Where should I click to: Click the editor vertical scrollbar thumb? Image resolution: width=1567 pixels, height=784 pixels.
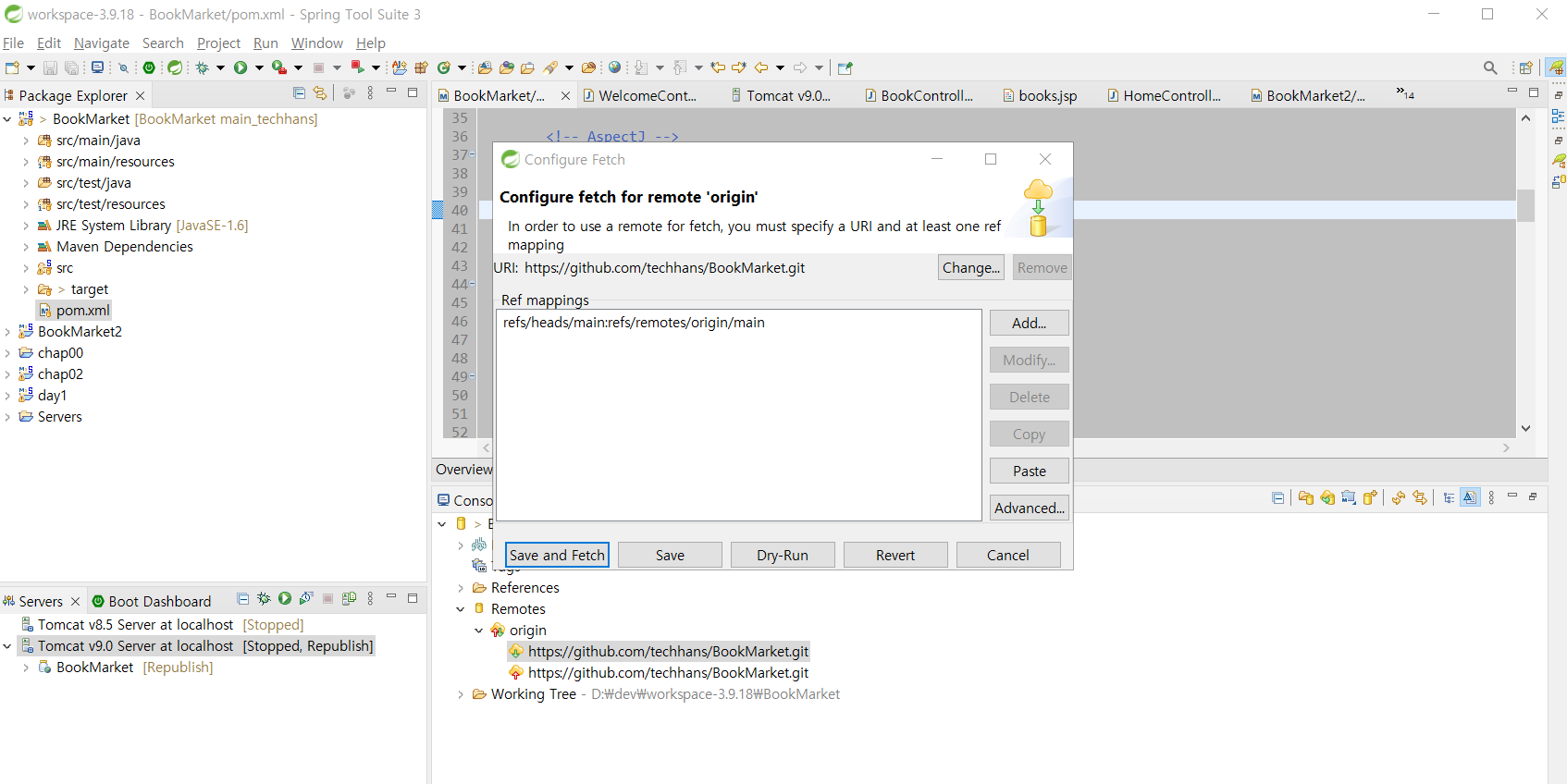[1525, 205]
